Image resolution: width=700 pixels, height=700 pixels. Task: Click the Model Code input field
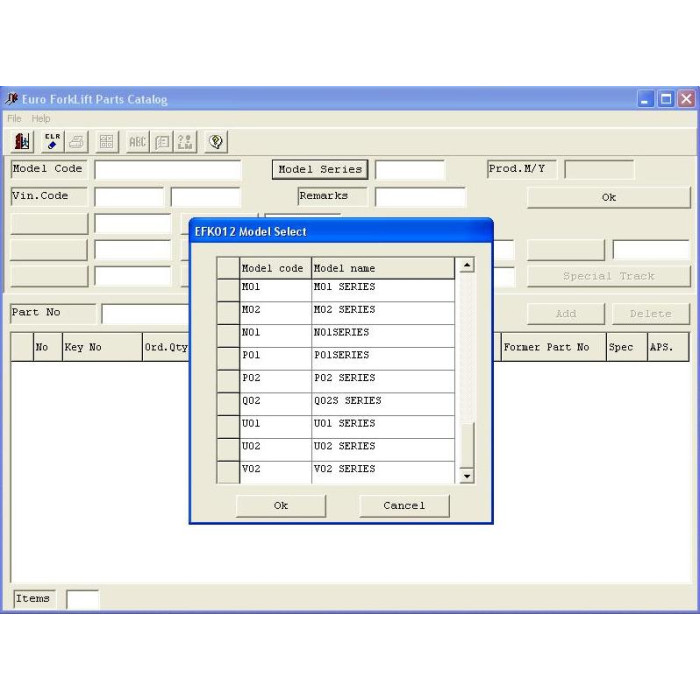coord(168,170)
